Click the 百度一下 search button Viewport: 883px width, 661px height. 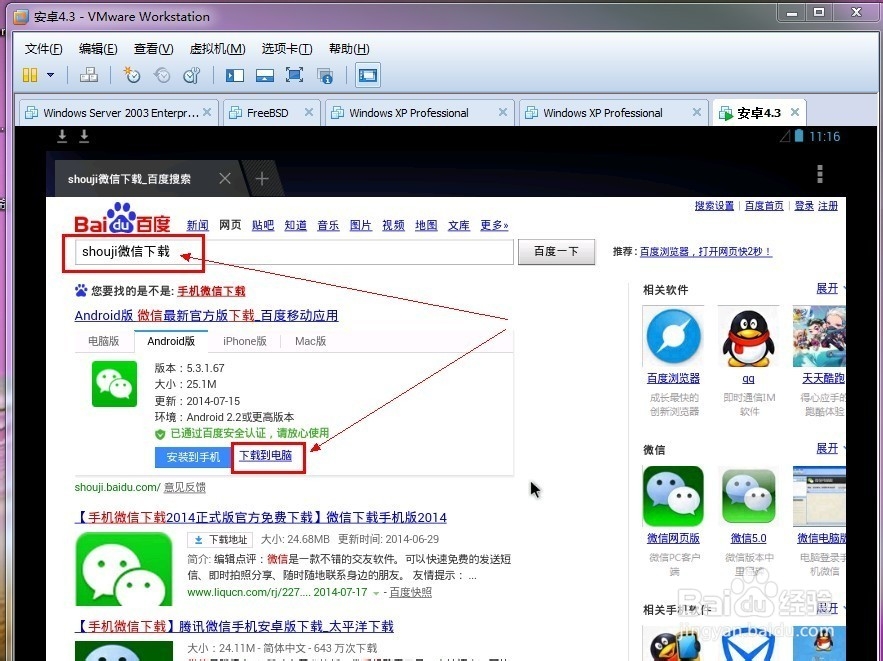[556, 252]
